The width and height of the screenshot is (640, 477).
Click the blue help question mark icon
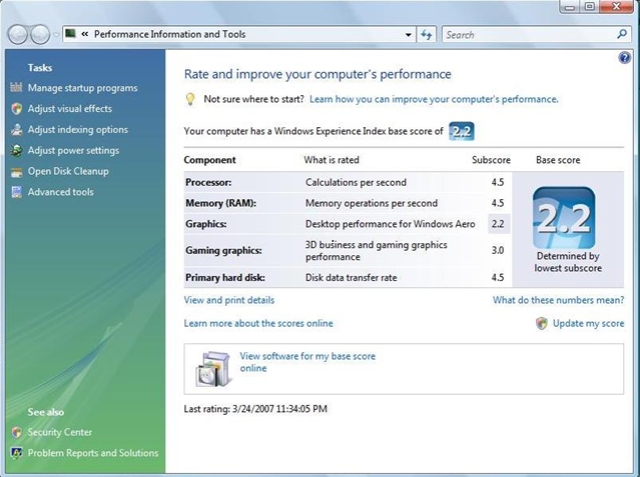pyautogui.click(x=624, y=58)
